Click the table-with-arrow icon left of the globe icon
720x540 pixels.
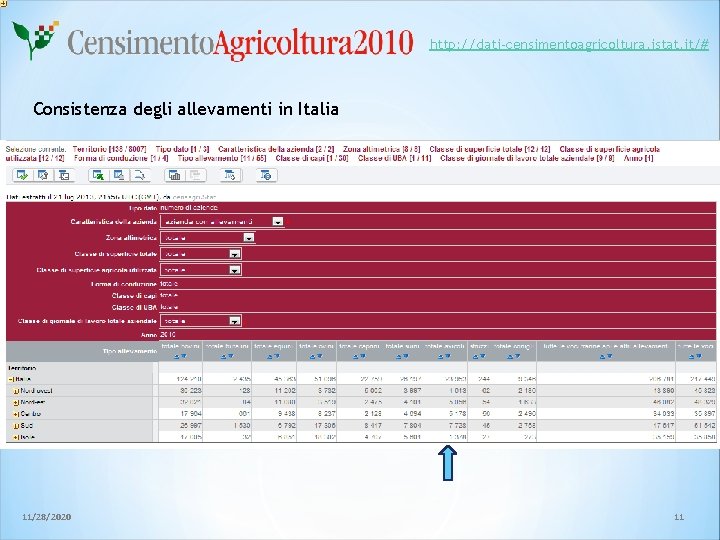click(x=230, y=175)
